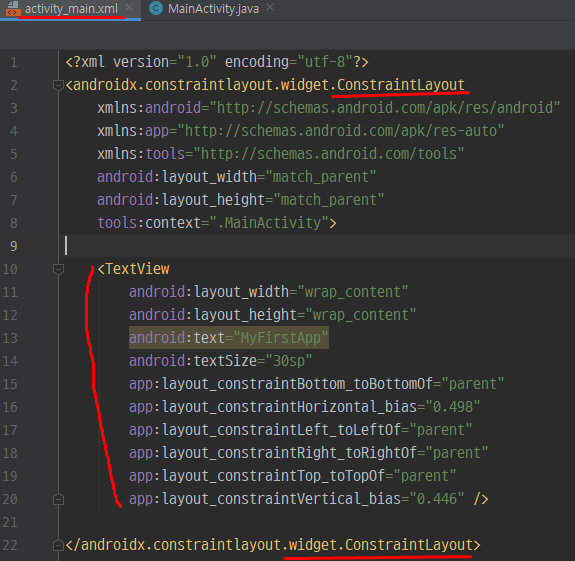575x561 pixels.
Task: Click the fold end marker at line 22
Action: [x=58, y=546]
